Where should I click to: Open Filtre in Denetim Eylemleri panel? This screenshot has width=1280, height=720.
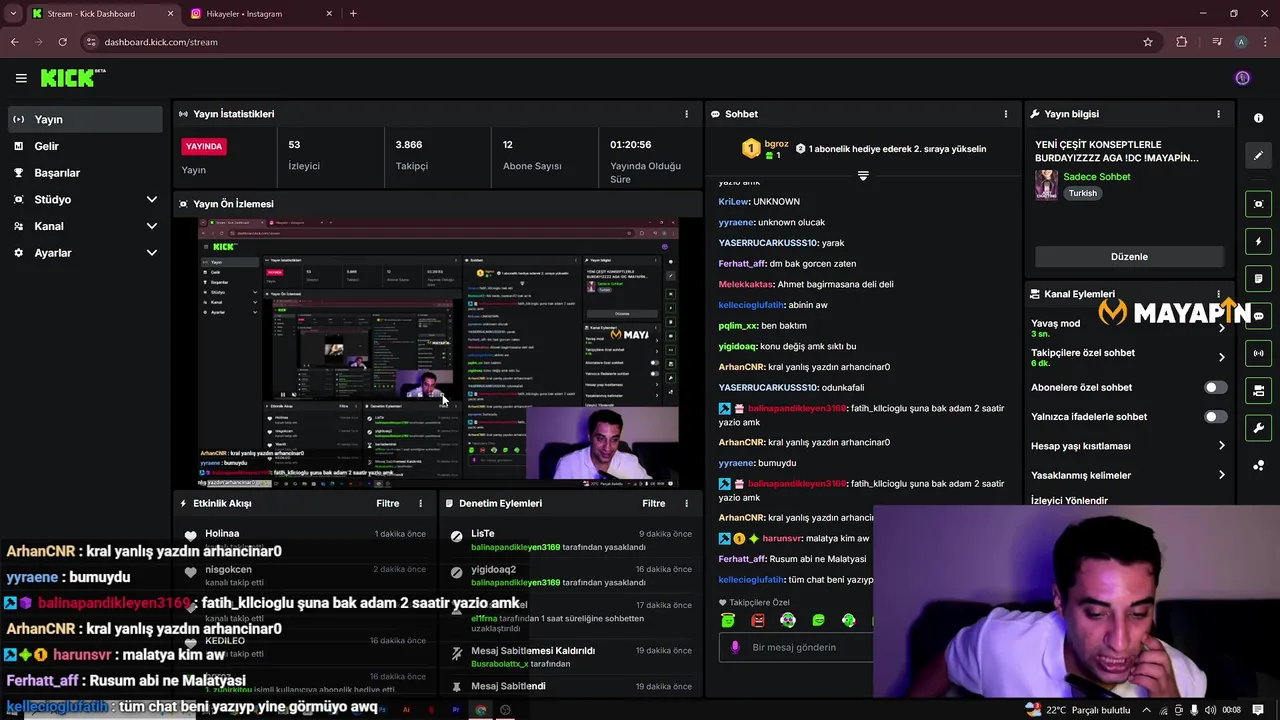coord(653,503)
